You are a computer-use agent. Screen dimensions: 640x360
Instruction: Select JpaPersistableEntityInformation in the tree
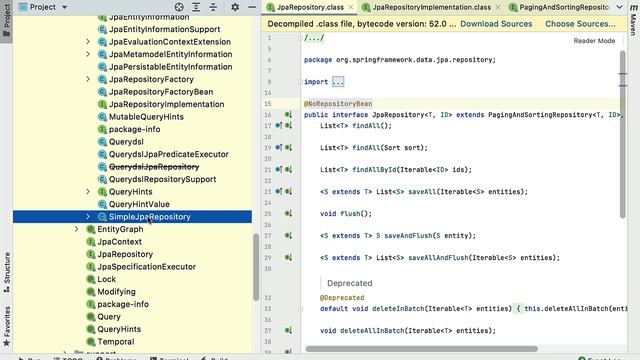[x=170, y=67]
